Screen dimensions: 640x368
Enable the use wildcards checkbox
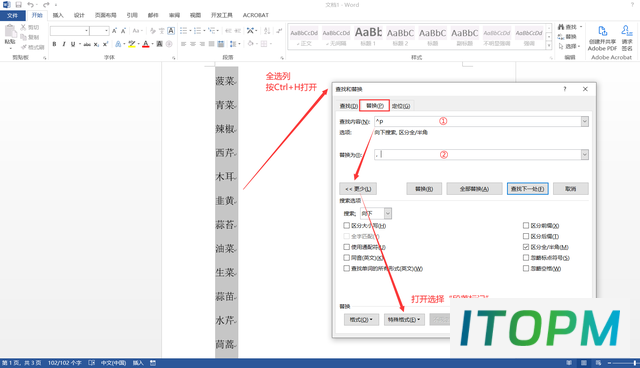347,247
